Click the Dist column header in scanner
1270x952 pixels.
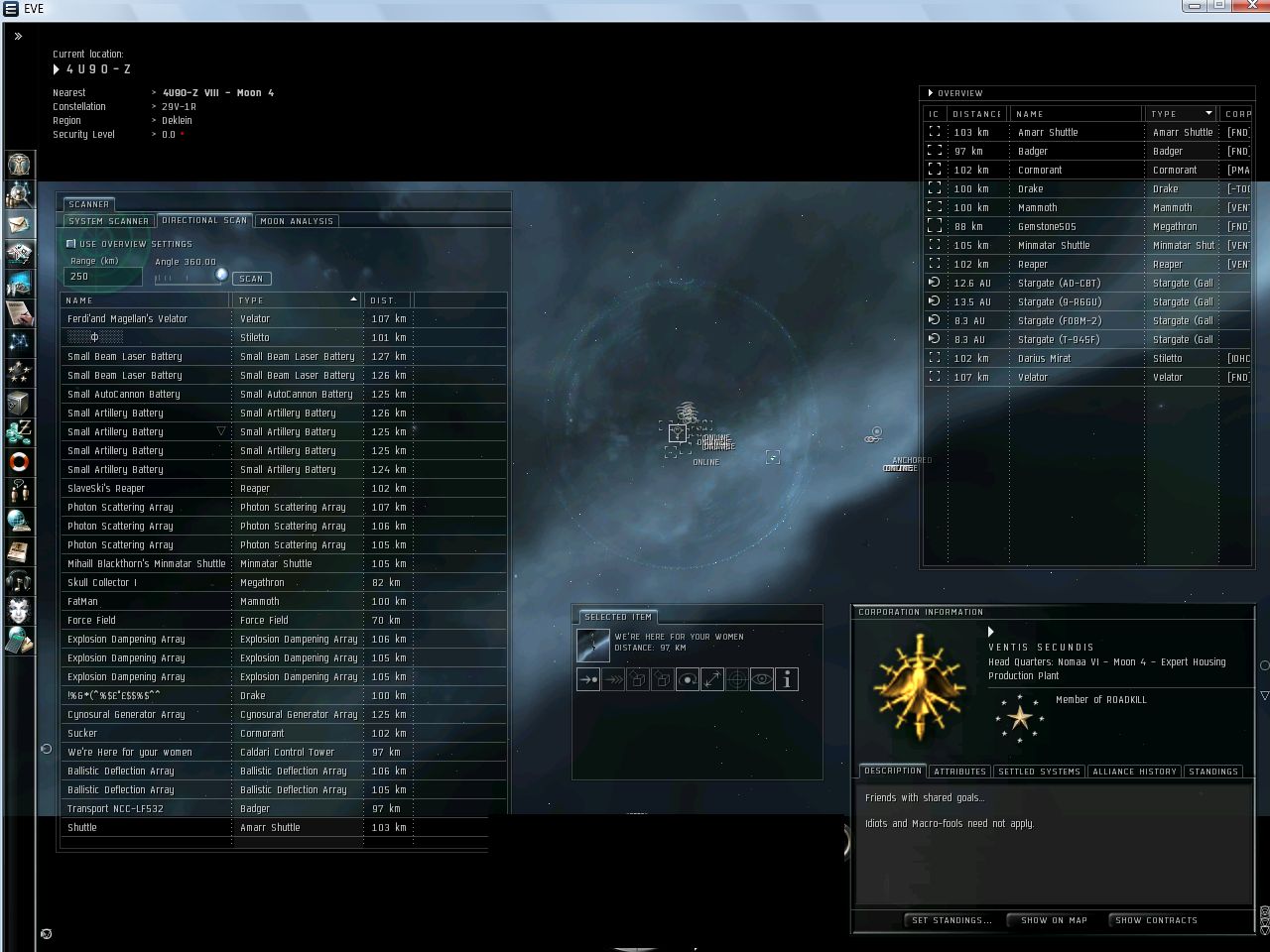[x=388, y=299]
